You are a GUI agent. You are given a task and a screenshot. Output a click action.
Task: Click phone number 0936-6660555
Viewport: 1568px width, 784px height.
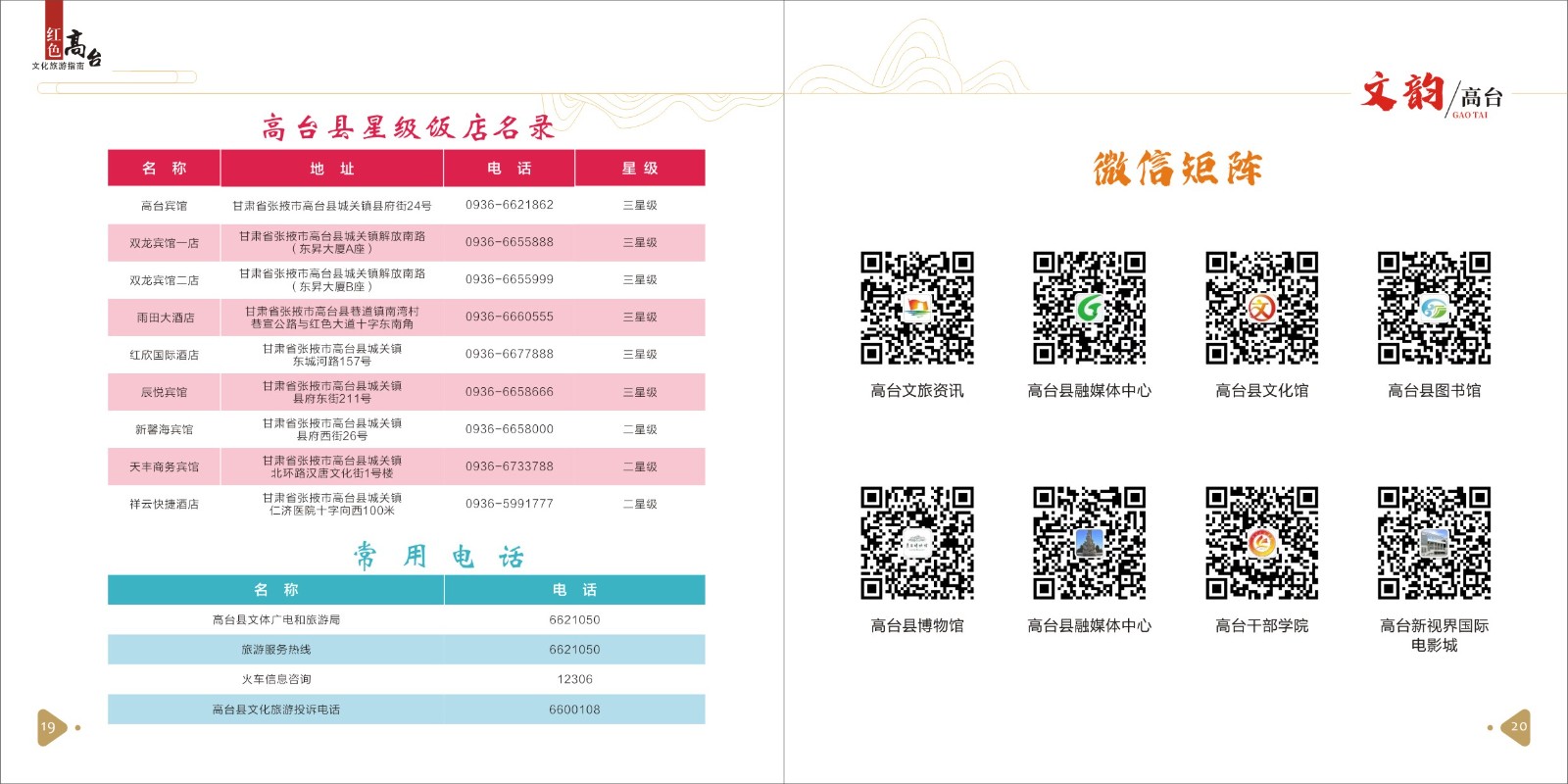510,317
